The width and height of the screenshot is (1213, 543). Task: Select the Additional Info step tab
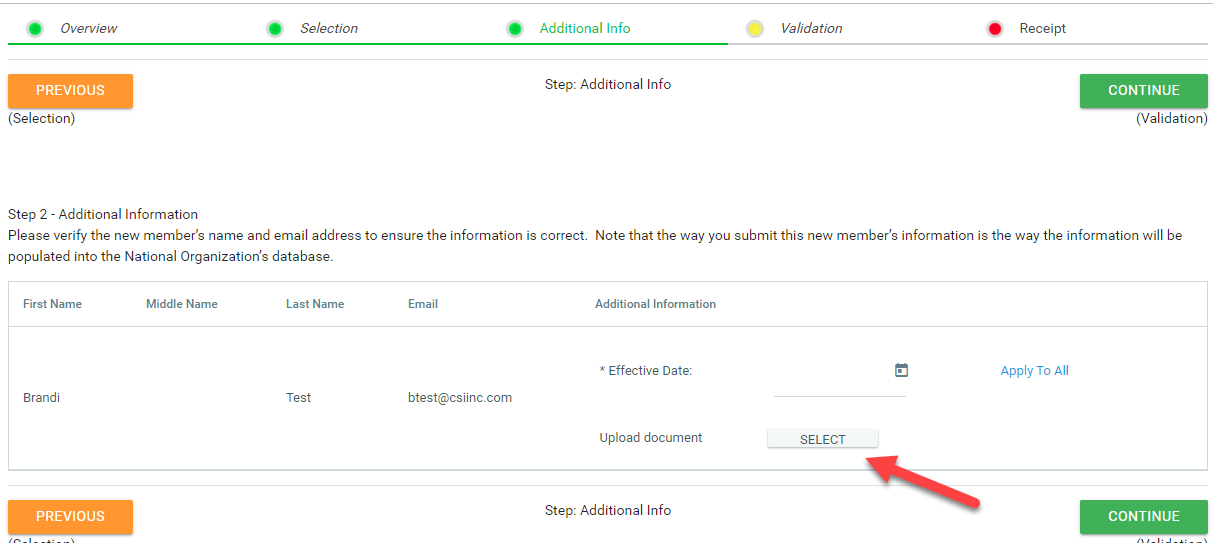585,29
